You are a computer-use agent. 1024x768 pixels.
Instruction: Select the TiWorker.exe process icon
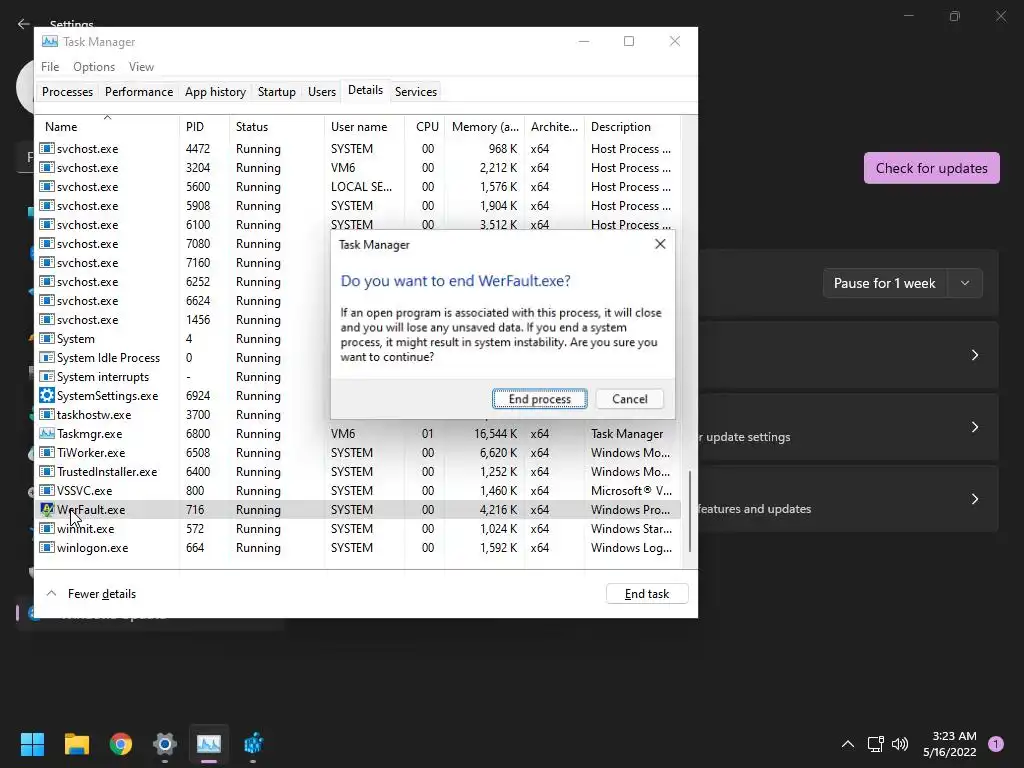click(46, 452)
